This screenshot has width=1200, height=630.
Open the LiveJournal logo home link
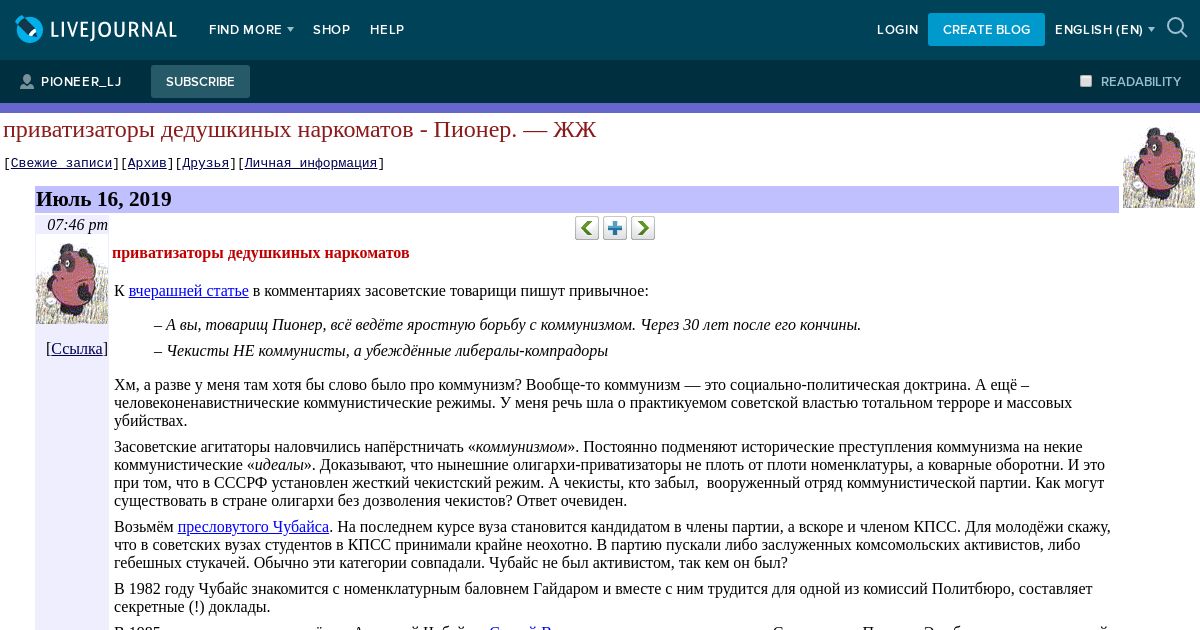point(96,30)
